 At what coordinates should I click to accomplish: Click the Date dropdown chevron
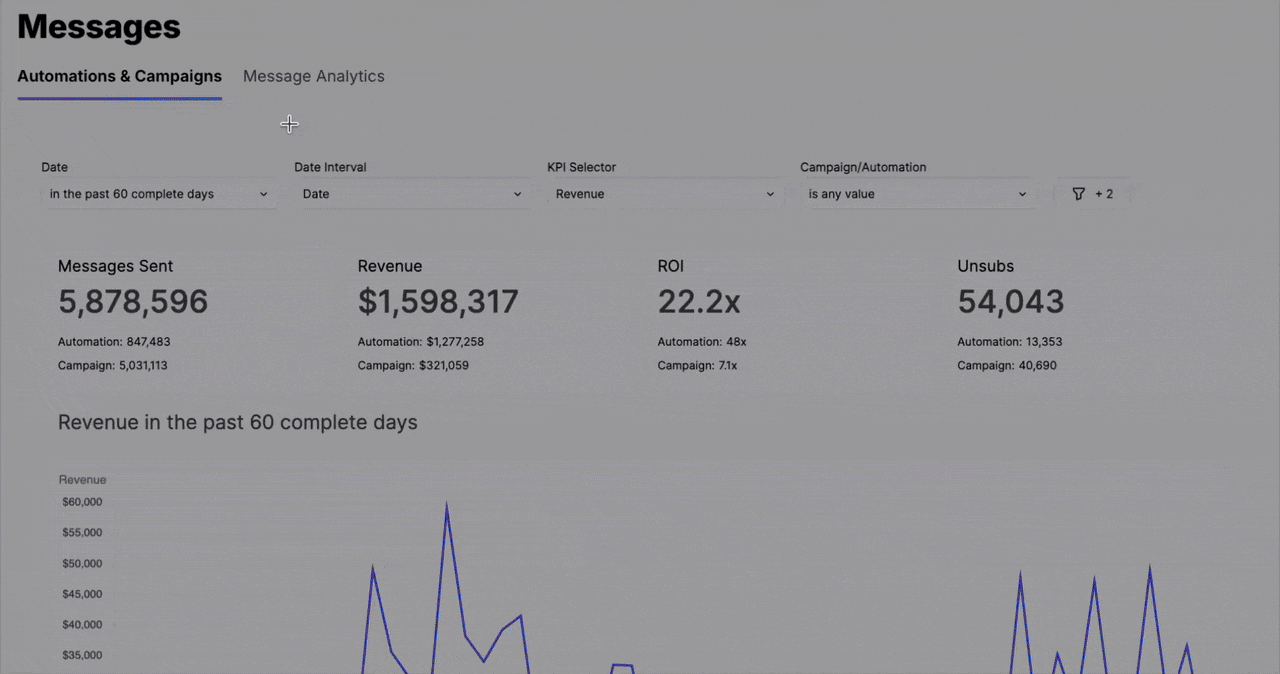(x=263, y=194)
